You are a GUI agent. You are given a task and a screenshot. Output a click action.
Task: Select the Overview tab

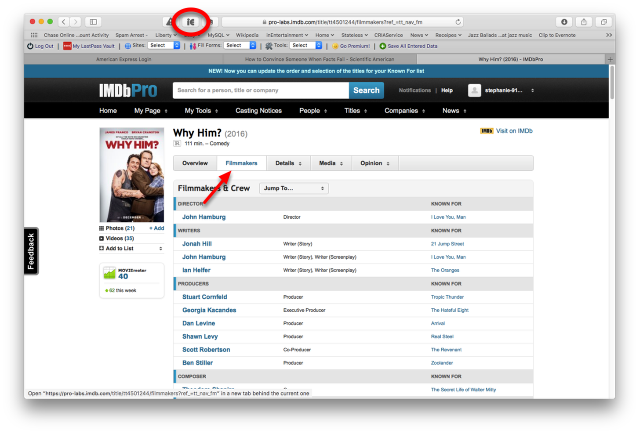coord(195,163)
